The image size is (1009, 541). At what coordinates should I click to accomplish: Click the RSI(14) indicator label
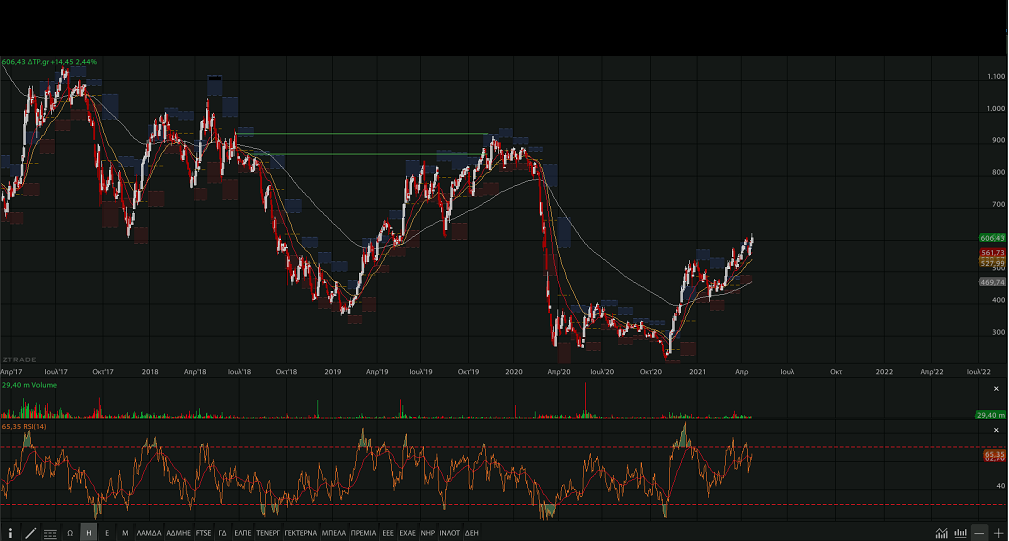point(22,427)
